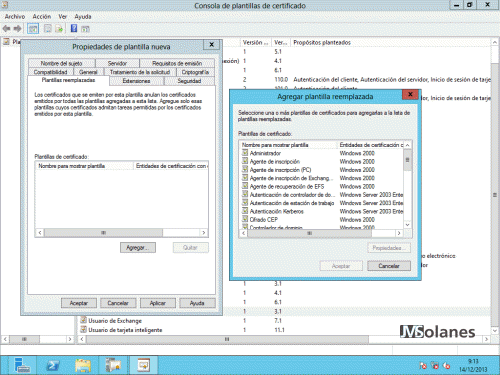Click the scroll up arrow in template list
Viewport: 500px width, 375px height.
click(x=407, y=145)
